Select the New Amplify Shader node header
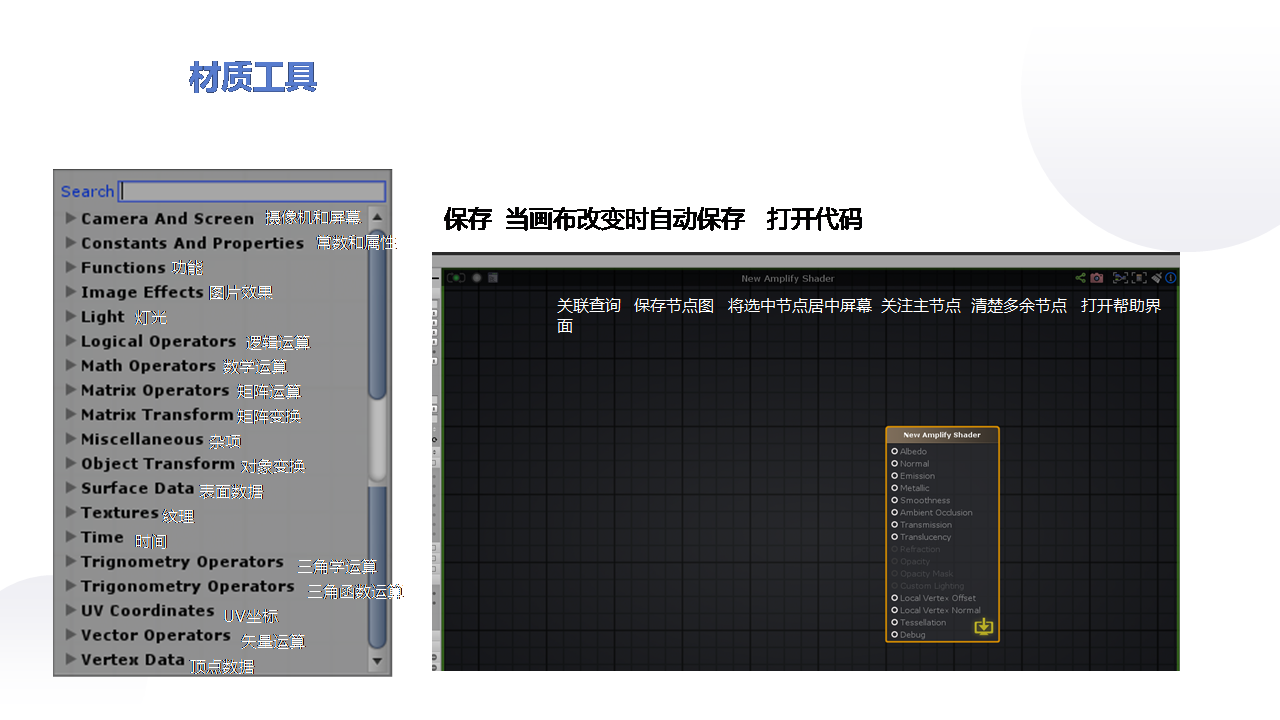Viewport: 1280px width, 720px height. click(942, 435)
